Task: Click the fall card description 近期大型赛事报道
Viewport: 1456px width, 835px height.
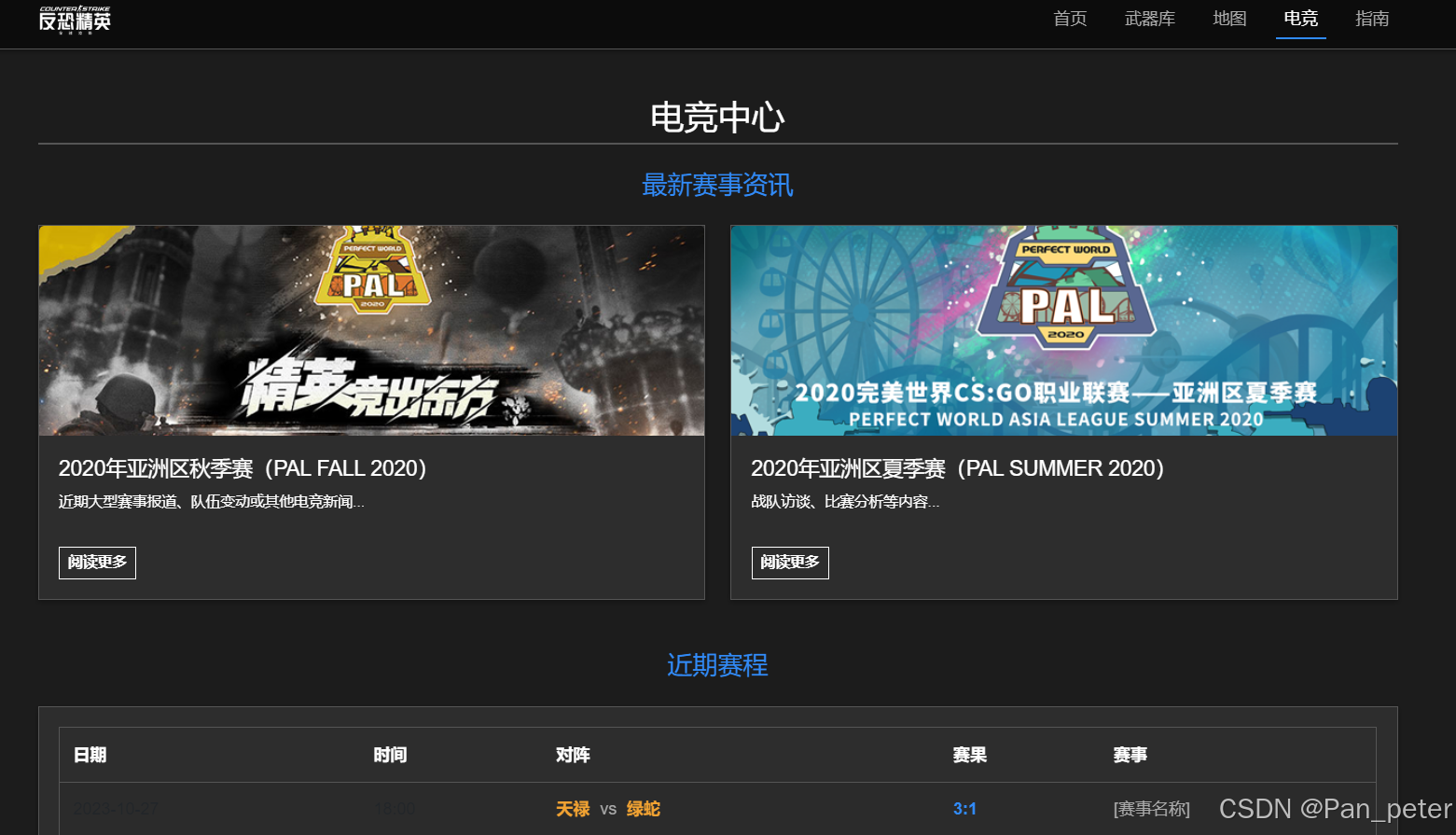Action: (x=212, y=502)
